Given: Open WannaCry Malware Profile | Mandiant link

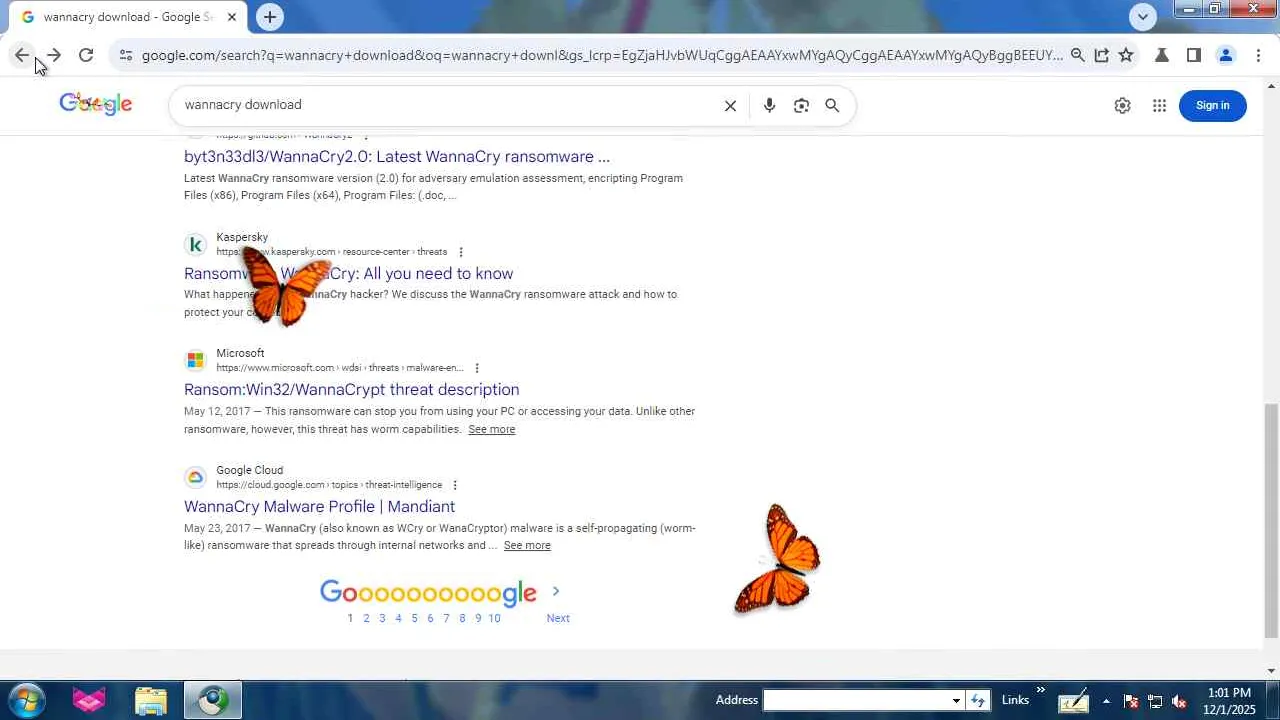Looking at the screenshot, I should [x=319, y=507].
